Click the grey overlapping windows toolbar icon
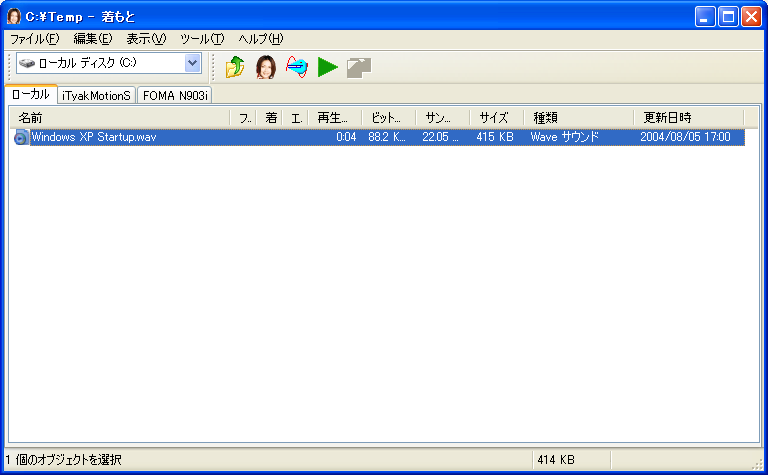The width and height of the screenshot is (768, 475). click(x=359, y=67)
